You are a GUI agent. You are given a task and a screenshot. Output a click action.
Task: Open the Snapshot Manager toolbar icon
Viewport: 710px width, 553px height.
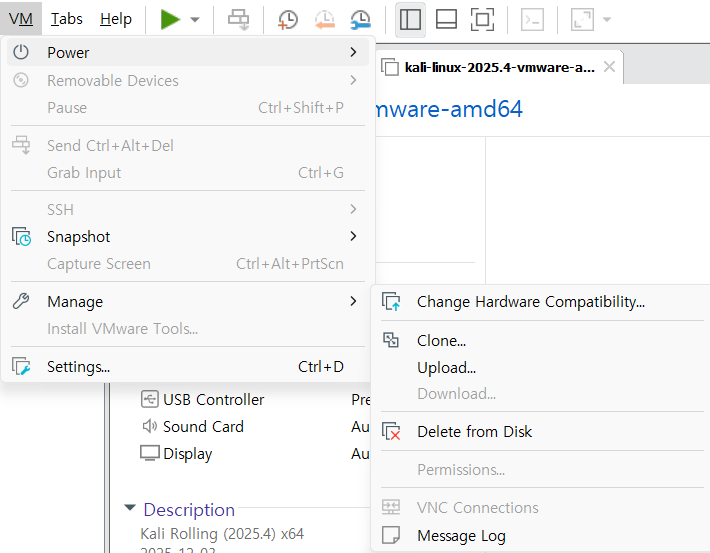(361, 19)
